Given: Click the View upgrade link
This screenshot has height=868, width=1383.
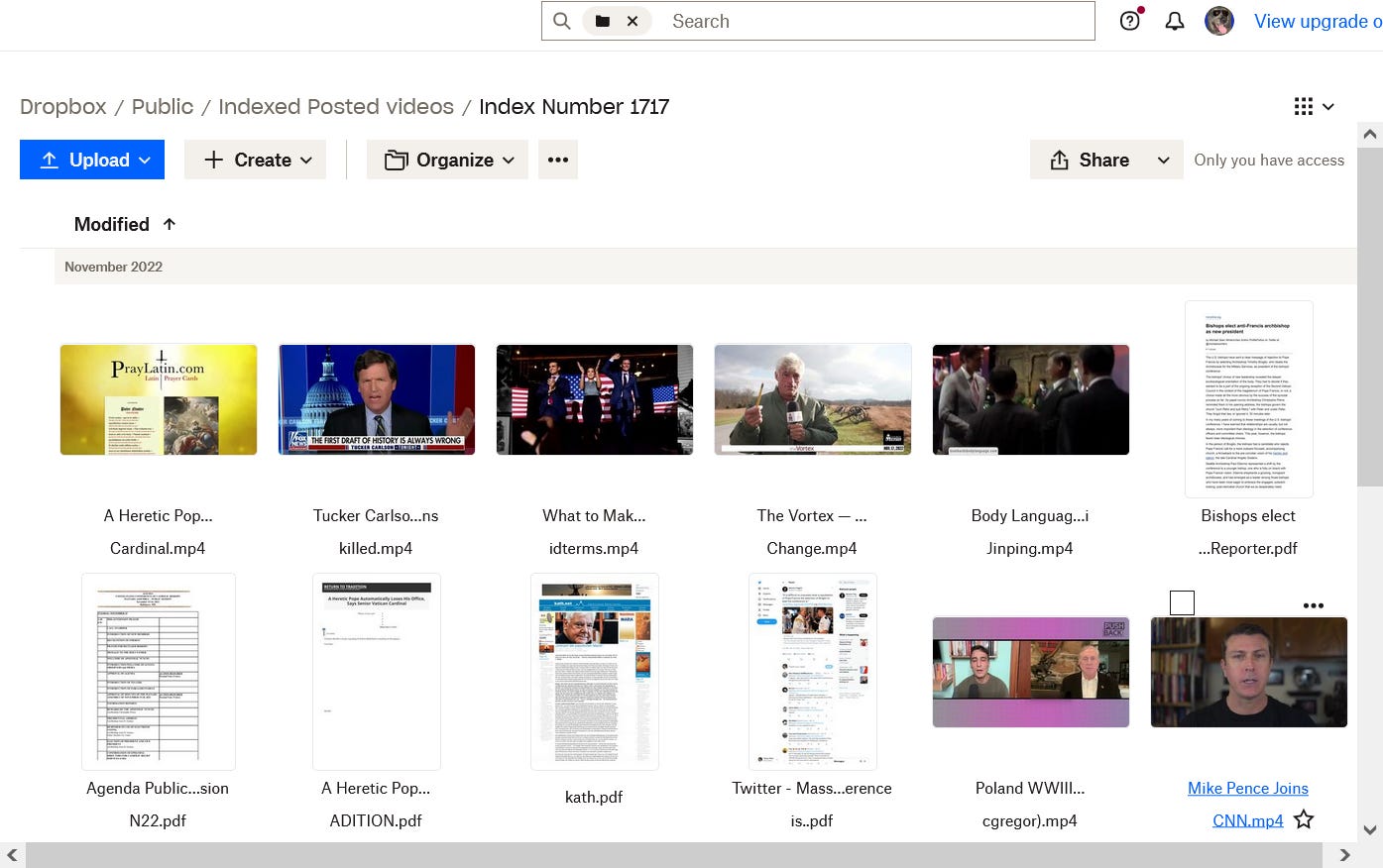Looking at the screenshot, I should click(1318, 21).
